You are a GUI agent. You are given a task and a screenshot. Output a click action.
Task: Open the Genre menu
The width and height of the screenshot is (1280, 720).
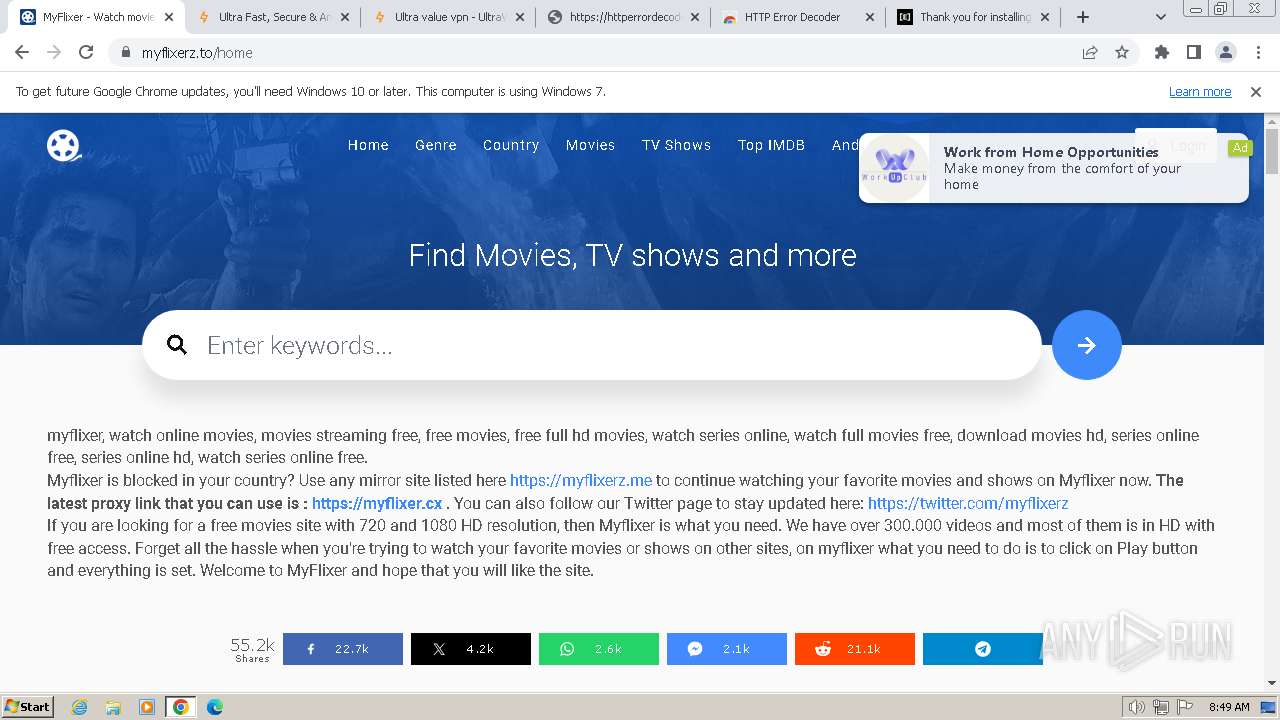436,145
